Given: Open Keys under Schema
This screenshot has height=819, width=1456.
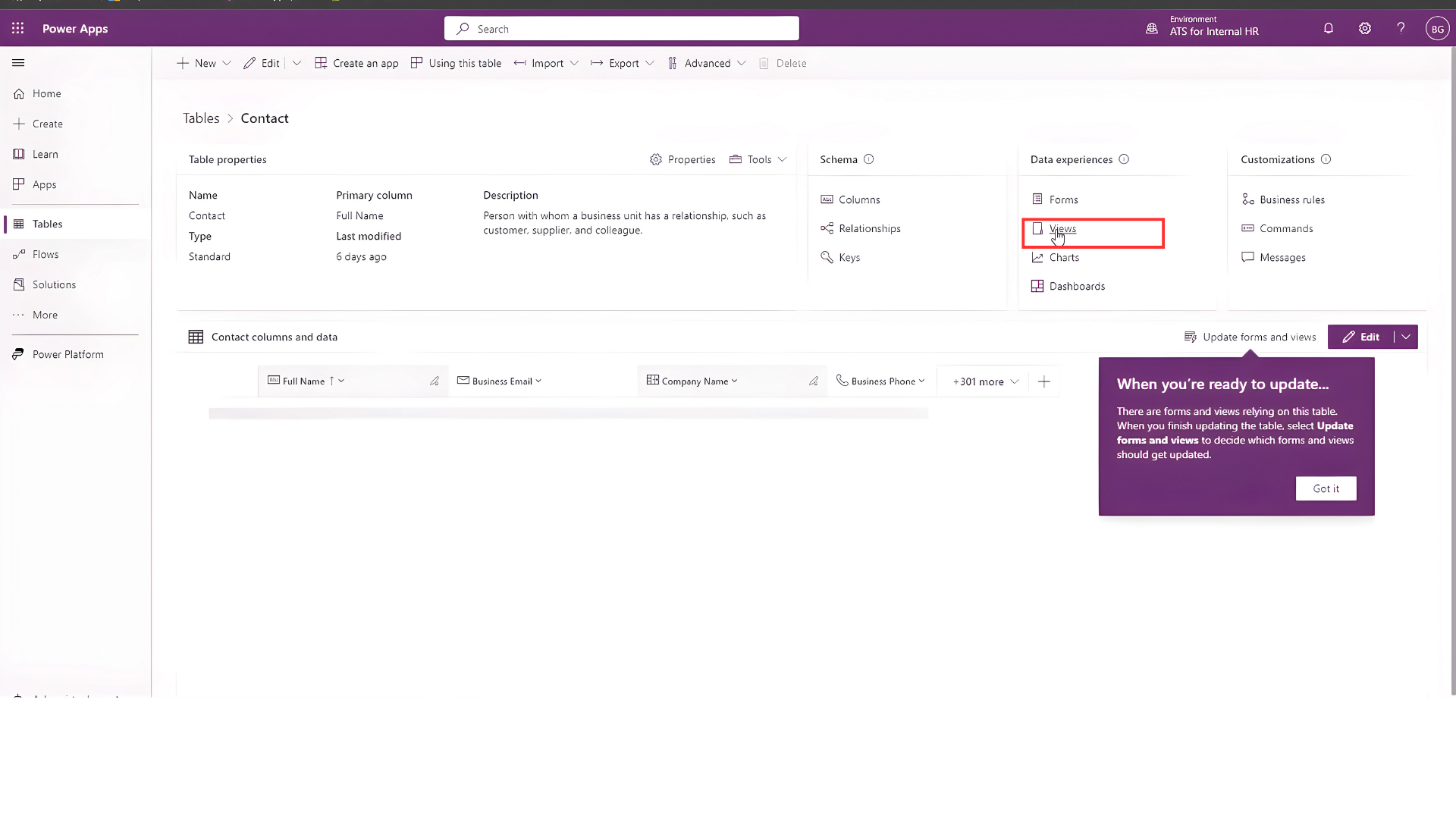Looking at the screenshot, I should [x=840, y=257].
